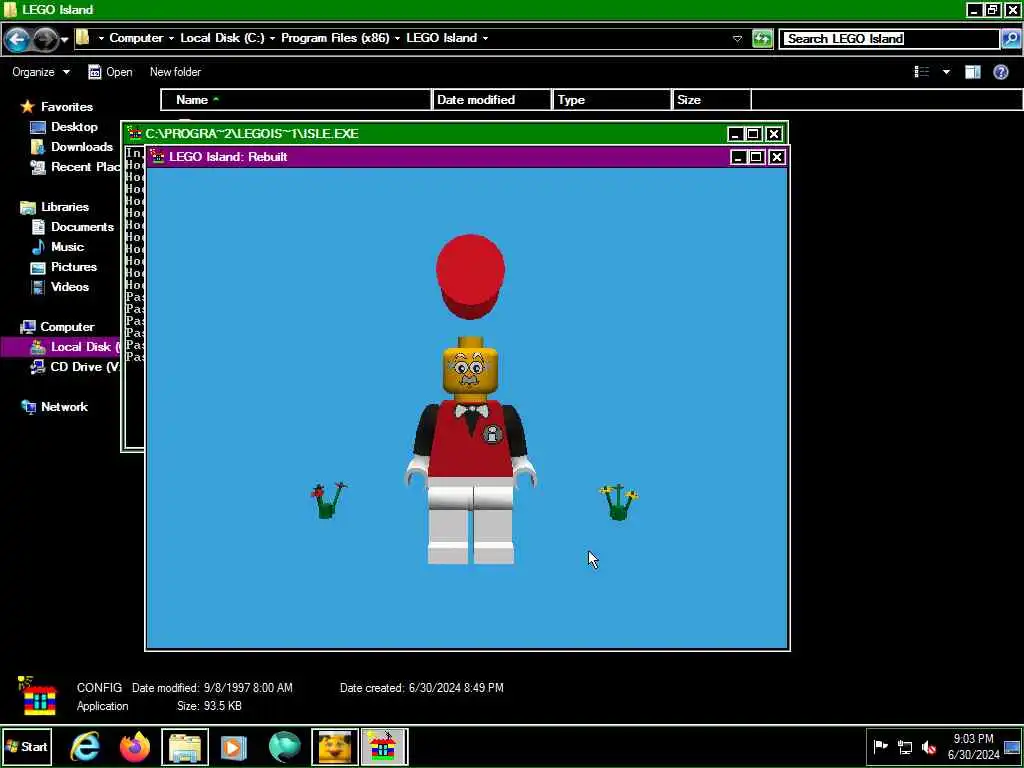Launch Internet Explorer from the taskbar
This screenshot has height=768, width=1024.
(x=86, y=747)
